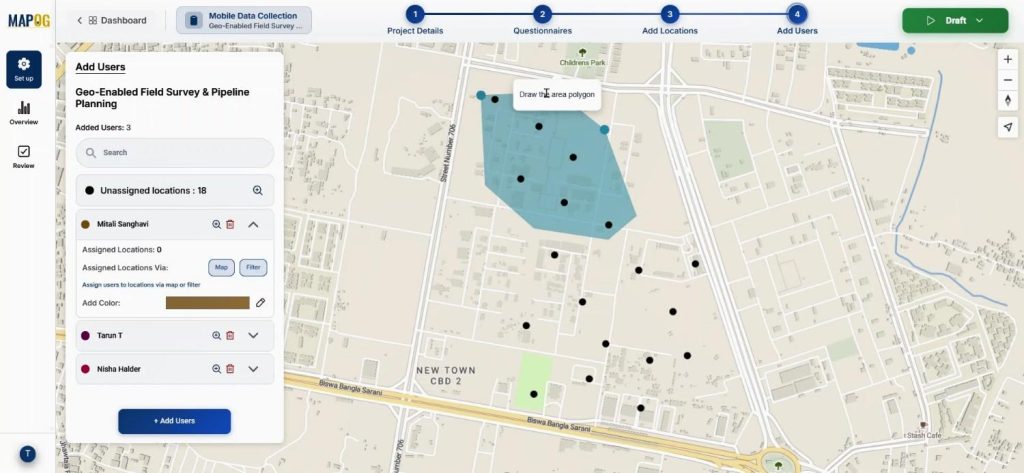Go to Review in sidebar

click(24, 156)
